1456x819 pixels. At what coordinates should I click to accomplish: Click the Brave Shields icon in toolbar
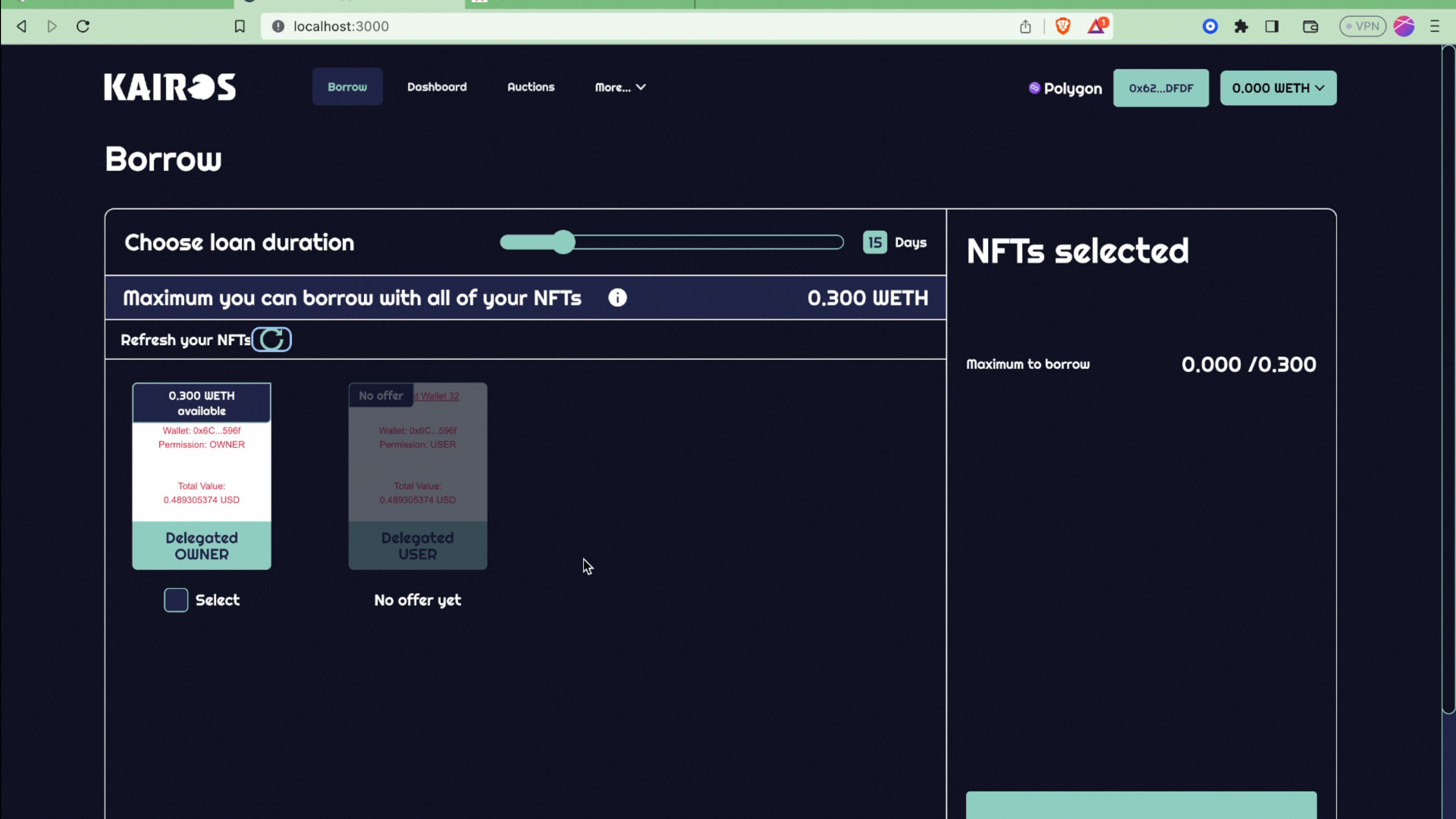[x=1063, y=26]
